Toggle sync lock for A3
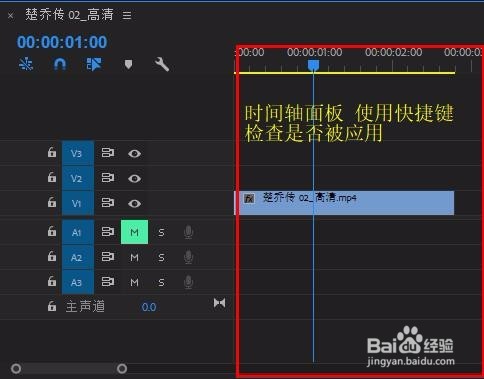484x379 pixels. [108, 282]
